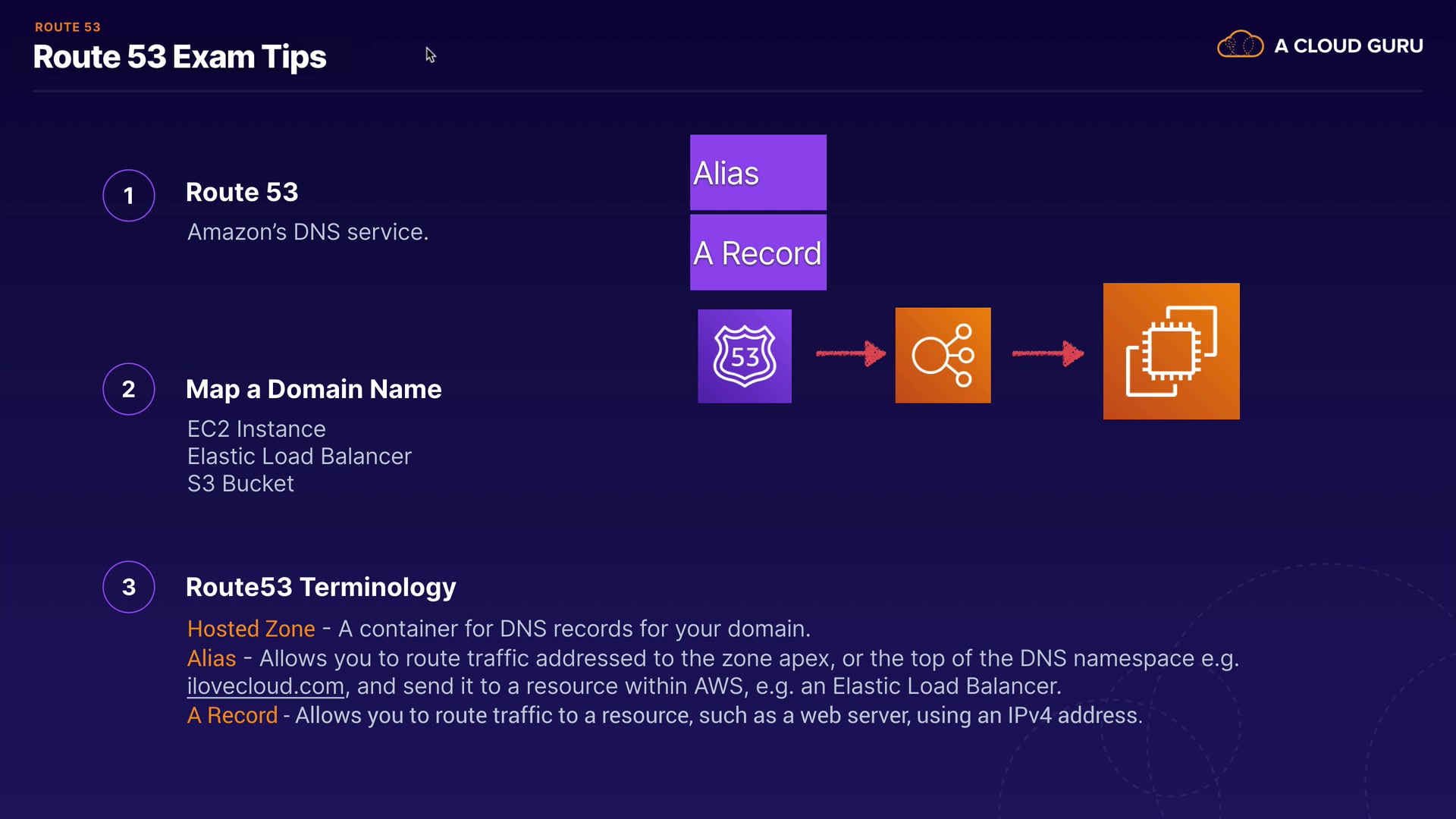Image resolution: width=1456 pixels, height=819 pixels.
Task: Click the numbered circle 3
Action: click(129, 587)
